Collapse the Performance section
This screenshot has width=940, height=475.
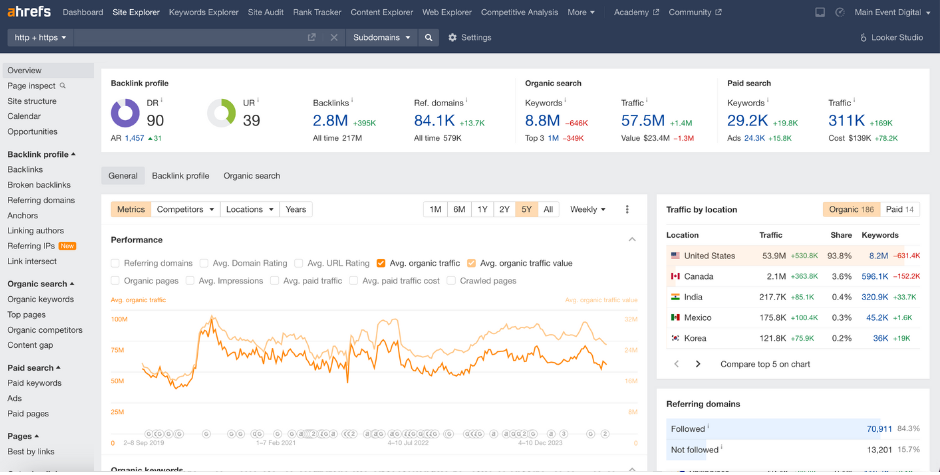click(x=631, y=240)
